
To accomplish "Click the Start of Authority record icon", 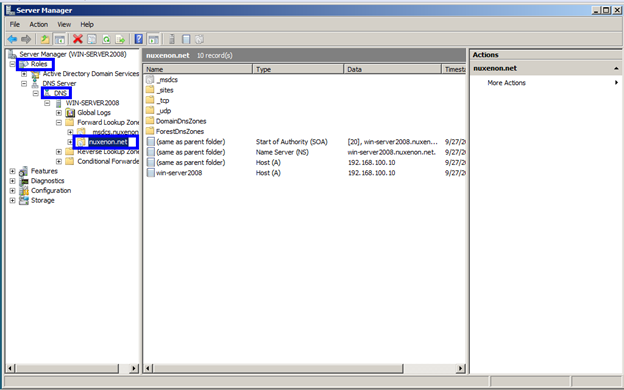I will [150, 142].
